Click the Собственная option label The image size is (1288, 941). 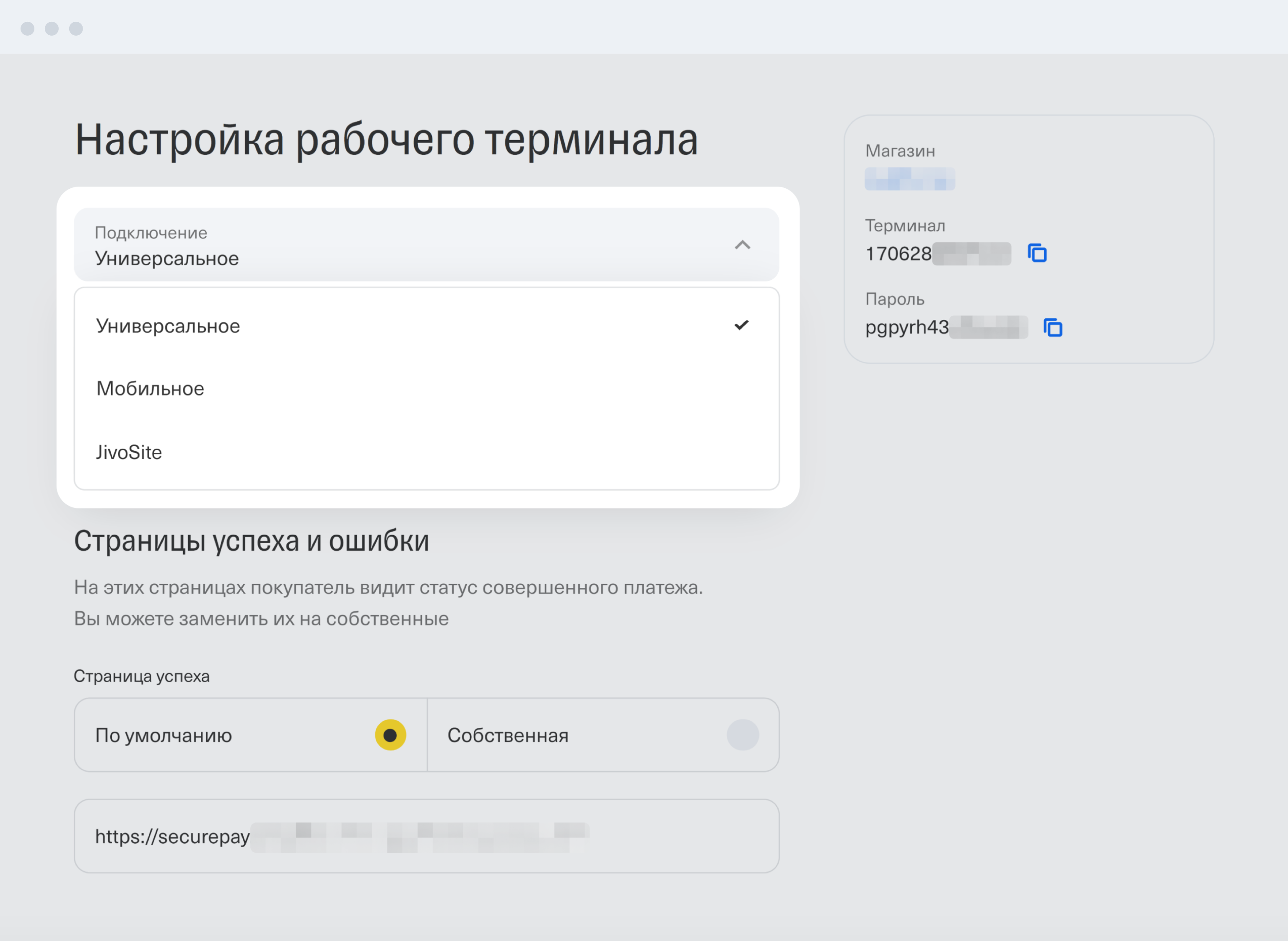[x=507, y=736]
